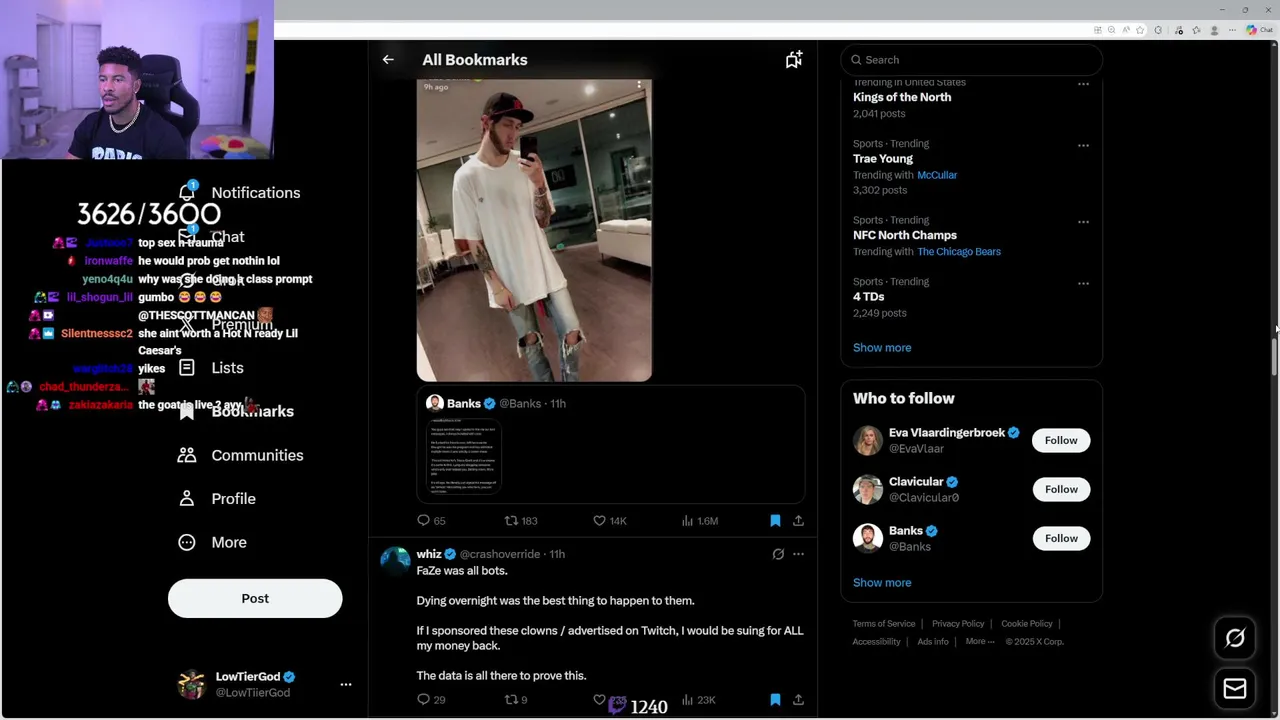This screenshot has width=1280, height=720.
Task: Open replies on Banks quote post (65)
Action: [x=431, y=521]
